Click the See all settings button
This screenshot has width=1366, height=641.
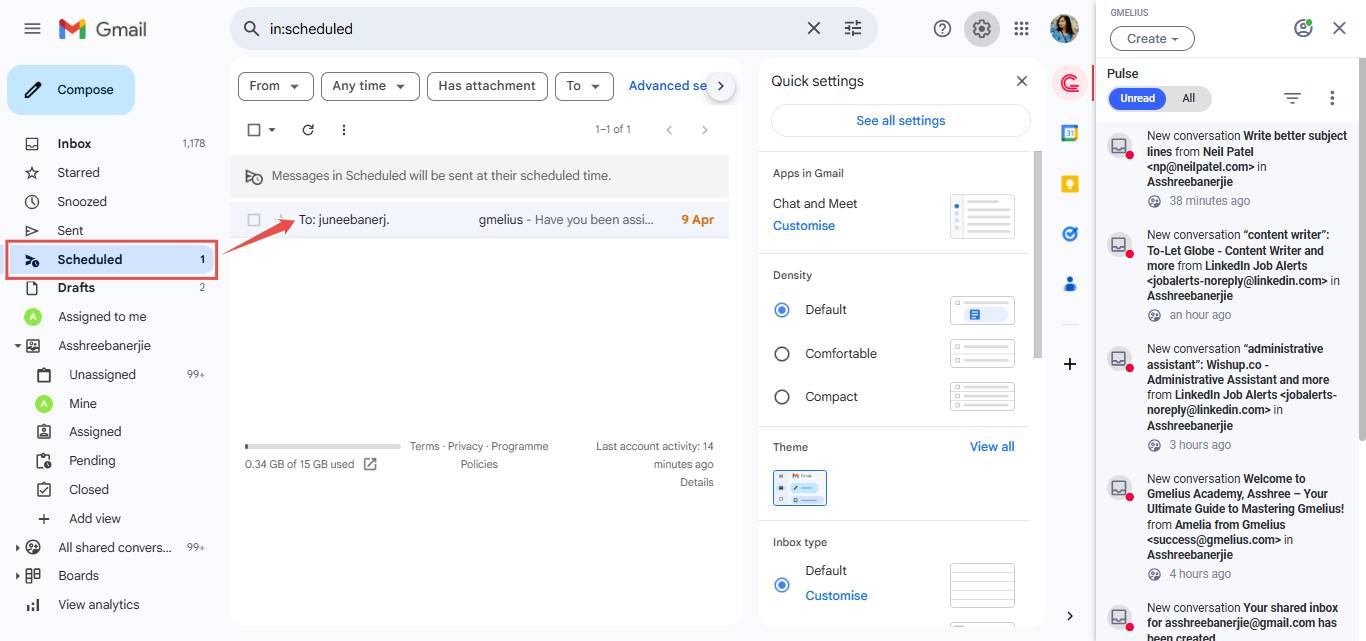click(899, 120)
